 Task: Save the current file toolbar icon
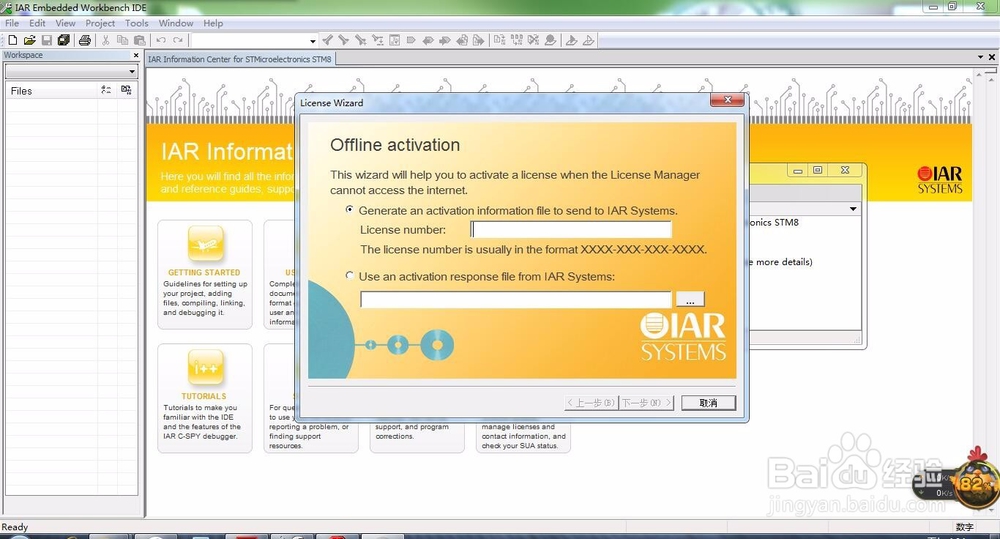coord(47,40)
